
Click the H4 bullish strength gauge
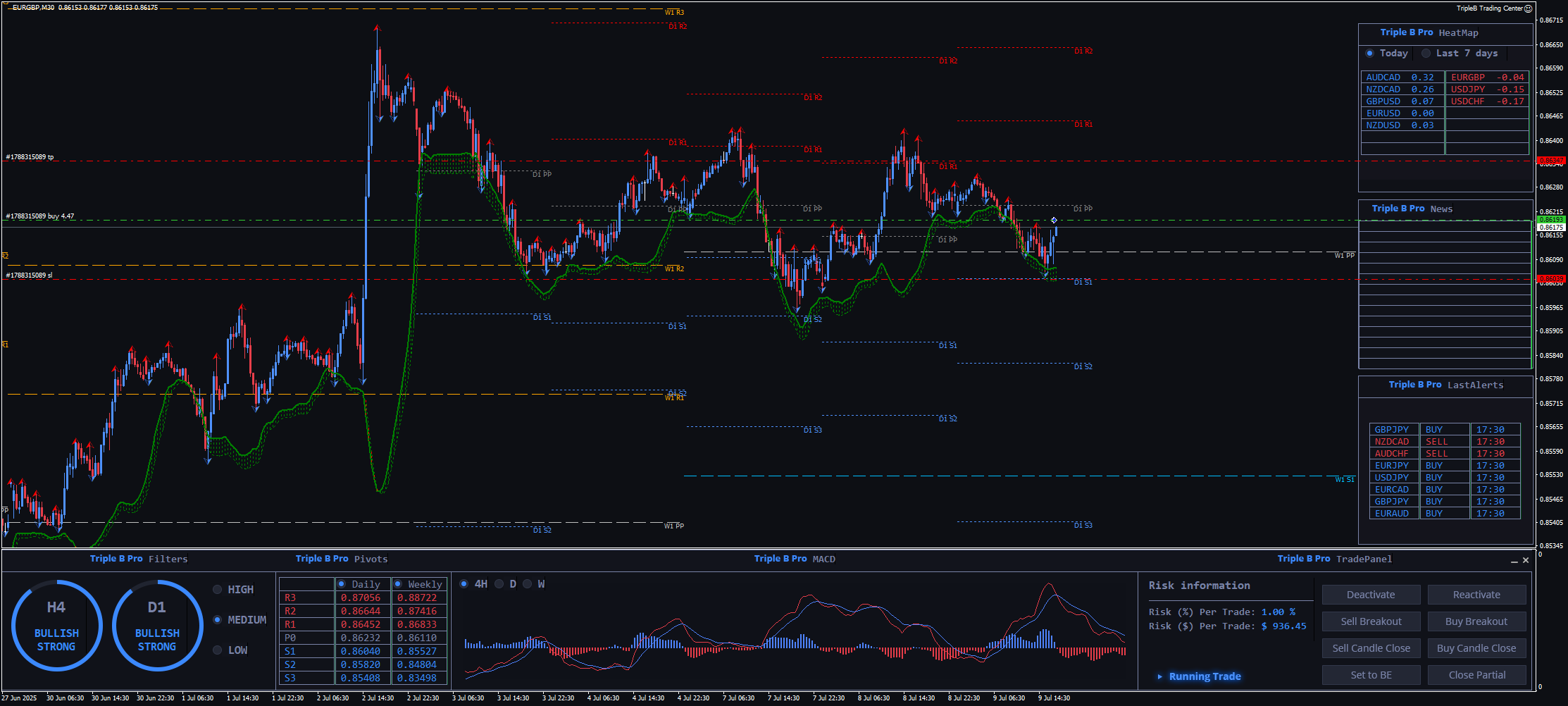point(56,626)
